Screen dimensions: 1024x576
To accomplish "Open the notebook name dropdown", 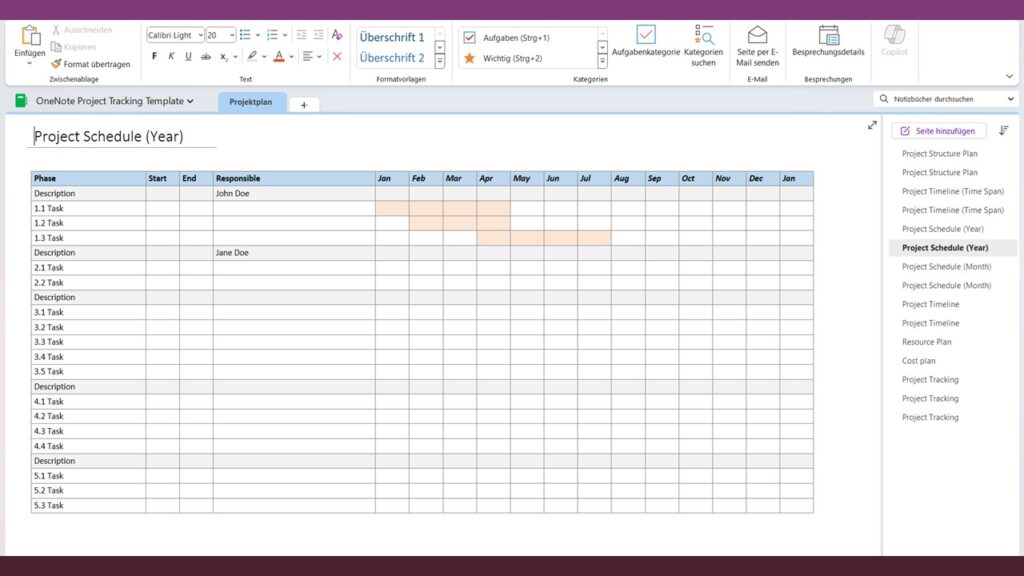I will point(190,101).
